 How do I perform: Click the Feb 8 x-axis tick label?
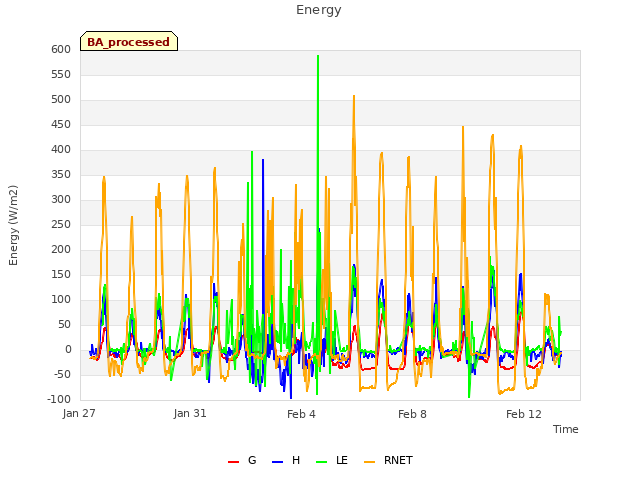coord(412,414)
